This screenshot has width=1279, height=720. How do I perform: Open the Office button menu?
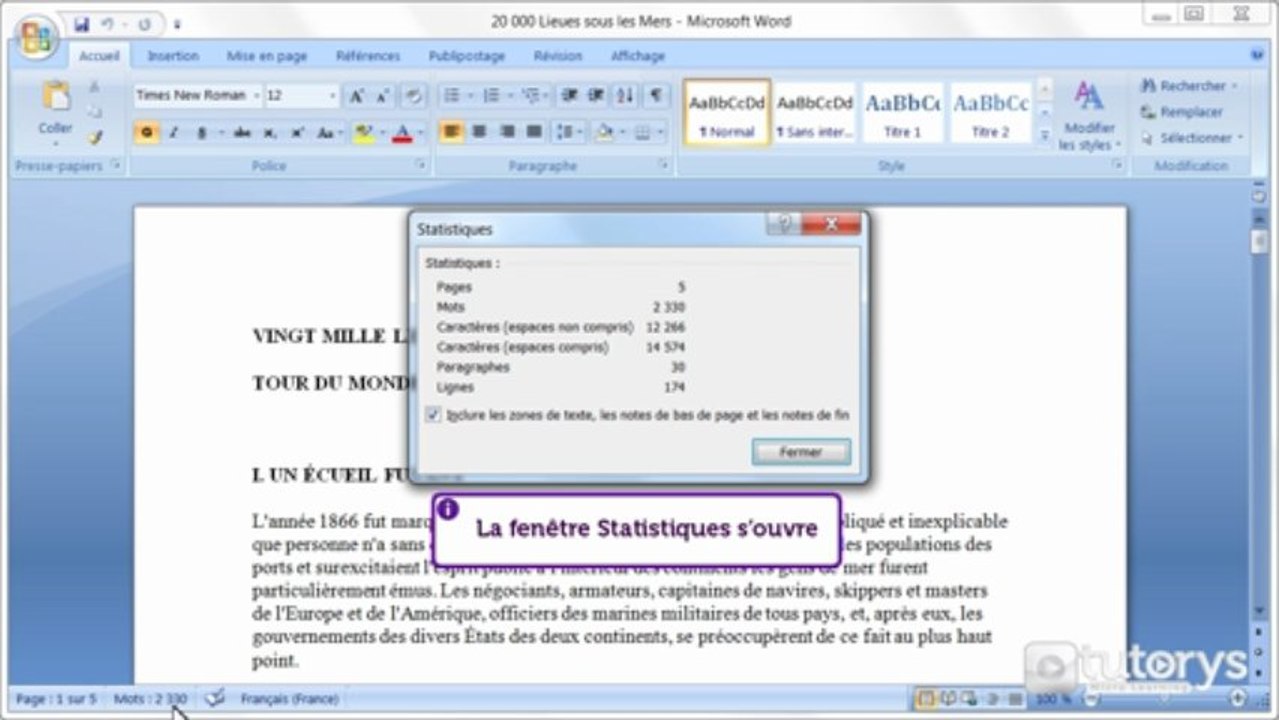coord(36,38)
